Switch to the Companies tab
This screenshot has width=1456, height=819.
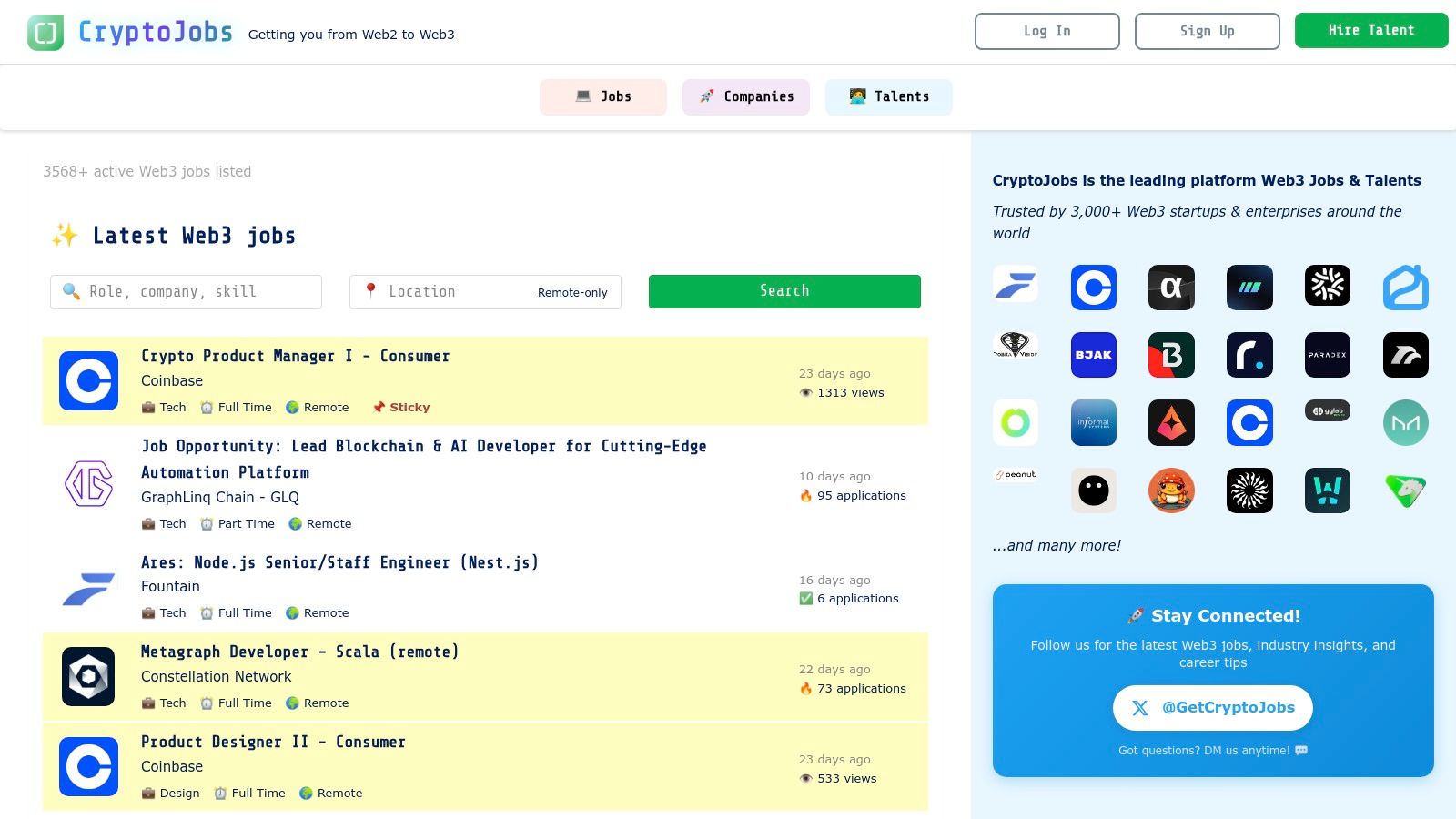click(746, 96)
